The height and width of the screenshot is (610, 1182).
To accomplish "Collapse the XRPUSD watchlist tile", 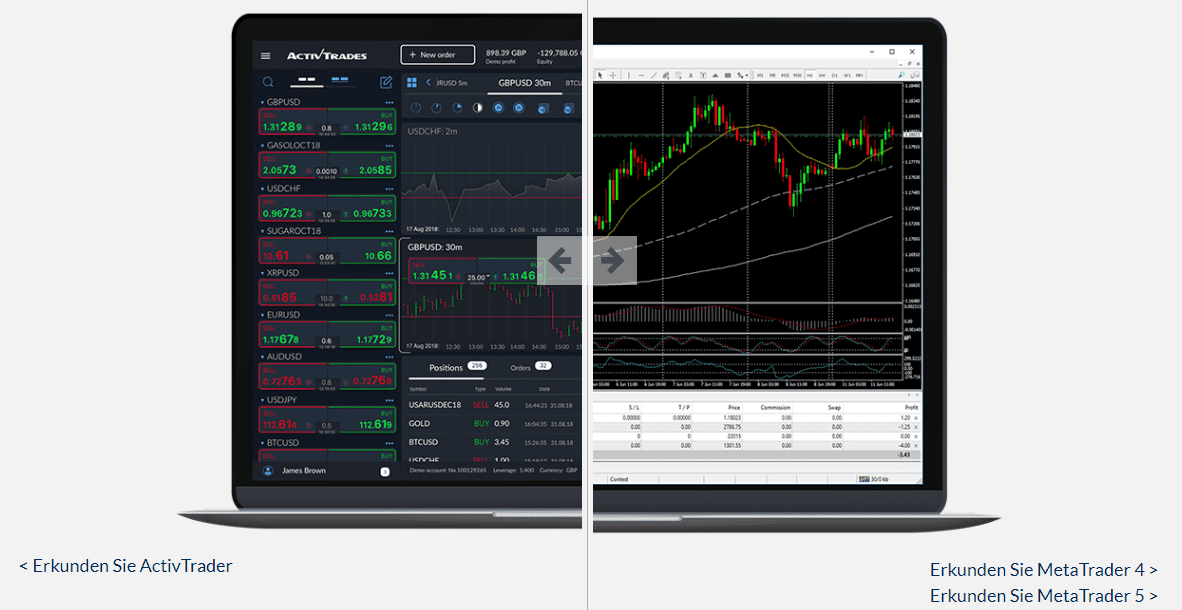I will 262,273.
